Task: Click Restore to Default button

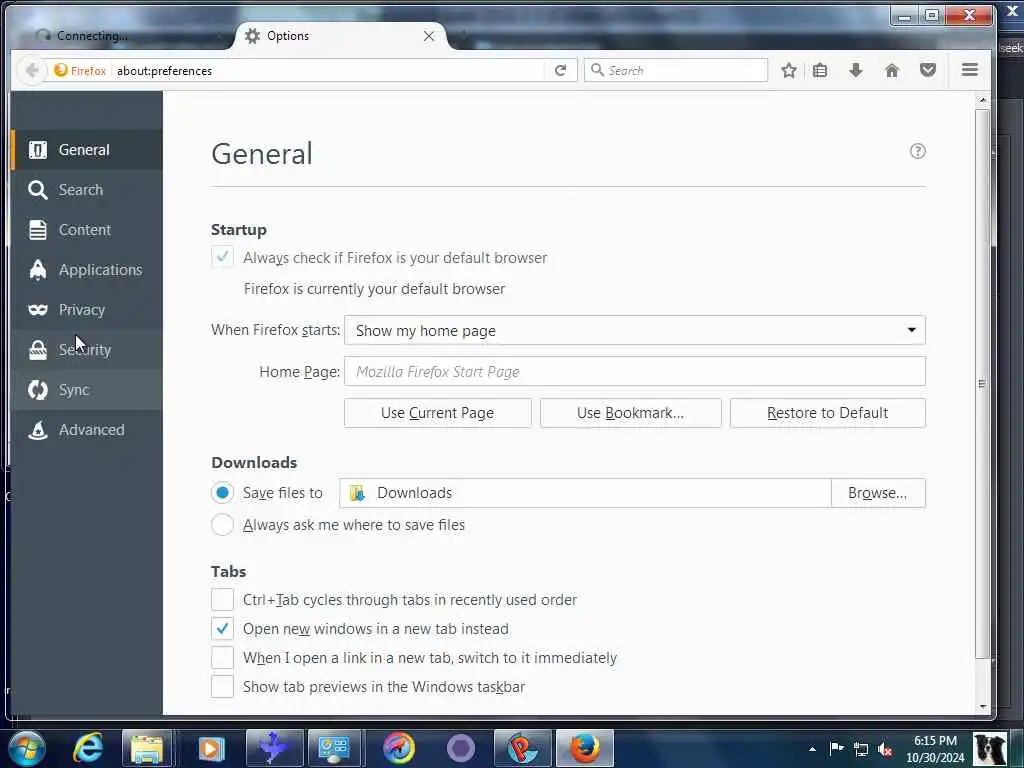Action: 827,413
